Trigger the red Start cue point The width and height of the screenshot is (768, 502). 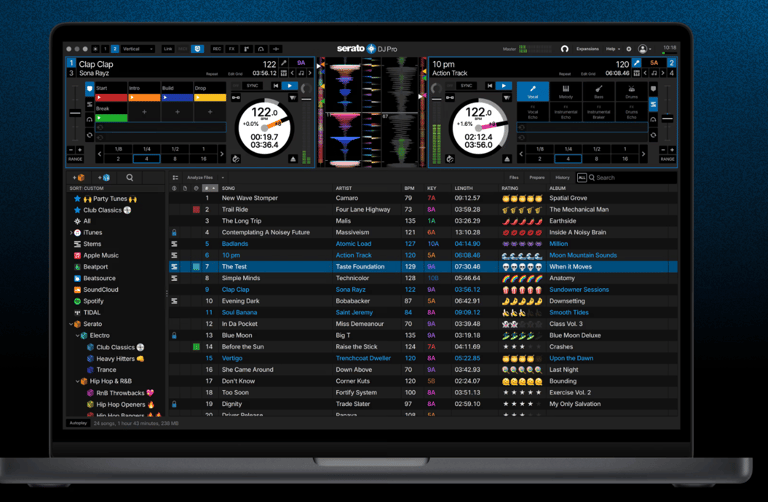(x=111, y=97)
